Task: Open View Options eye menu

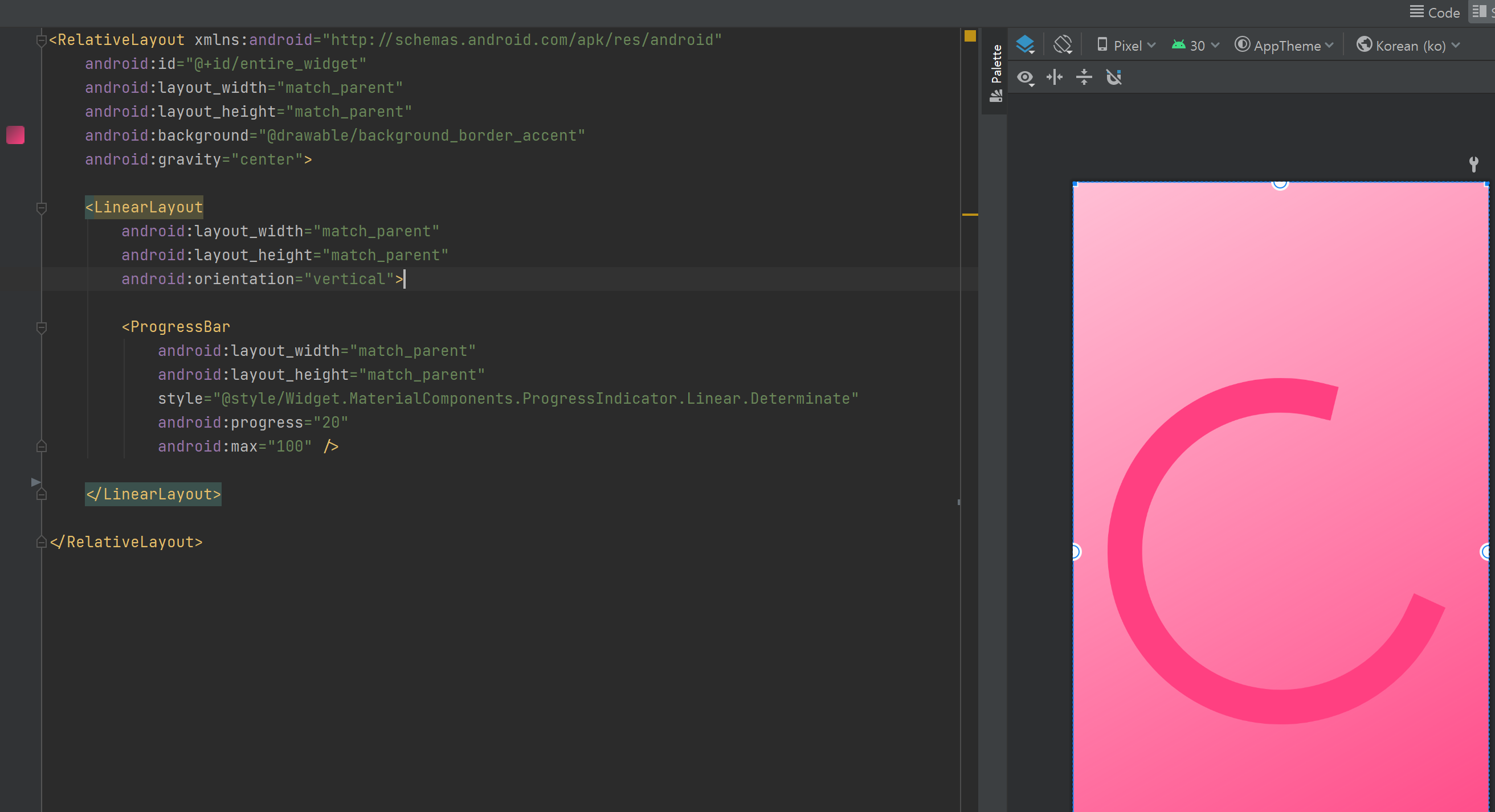Action: pos(1026,77)
